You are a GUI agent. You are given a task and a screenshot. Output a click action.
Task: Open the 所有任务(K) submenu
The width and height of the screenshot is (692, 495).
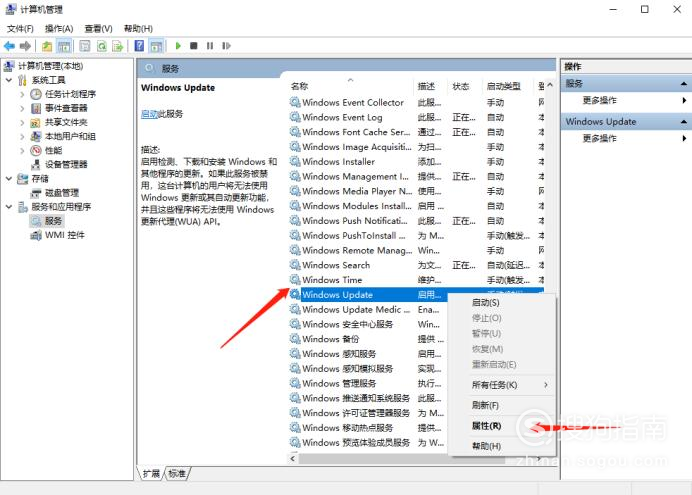tap(502, 385)
